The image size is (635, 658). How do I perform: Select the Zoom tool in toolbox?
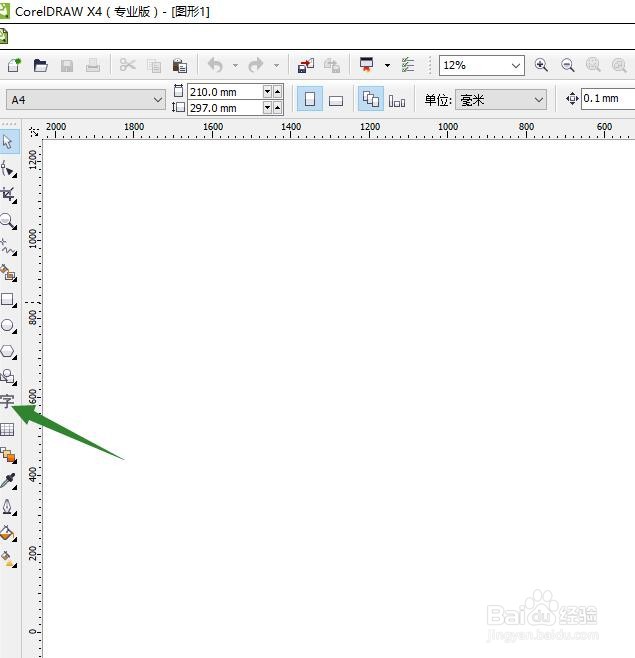pyautogui.click(x=8, y=221)
